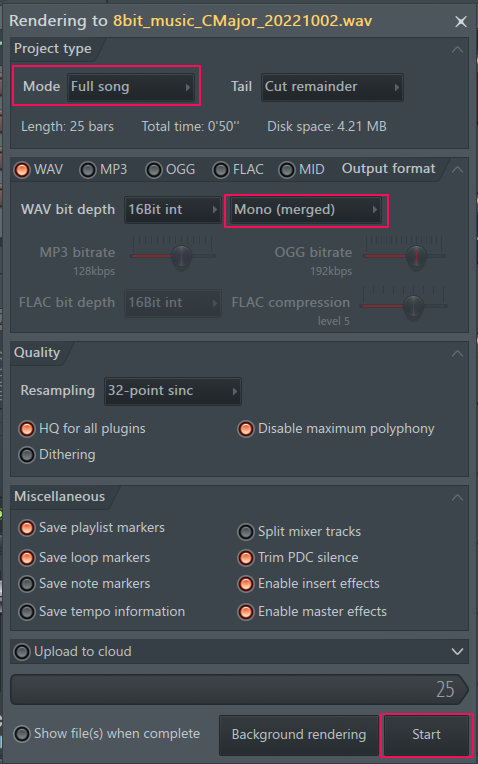Collapse the Project type section chevron
The width and height of the screenshot is (478, 764).
click(457, 50)
